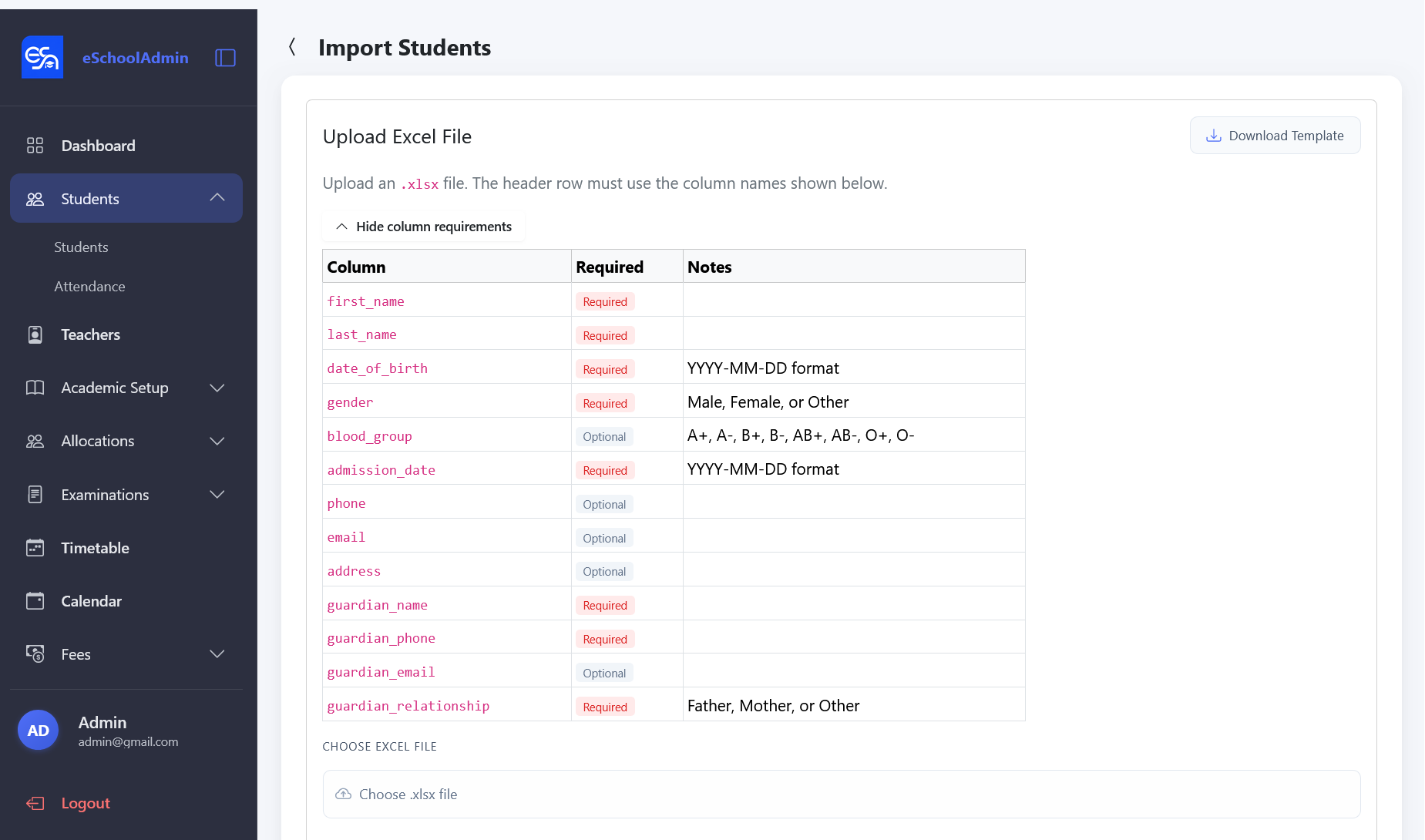Click the Upload Excel File heading
Screen dimensions: 1425x840
coord(397,136)
